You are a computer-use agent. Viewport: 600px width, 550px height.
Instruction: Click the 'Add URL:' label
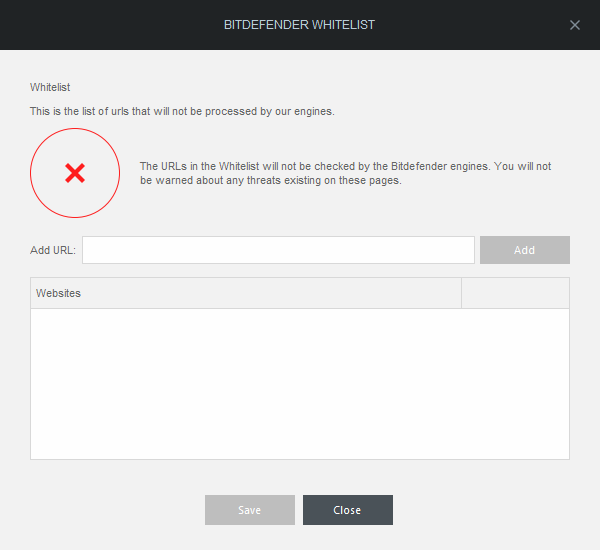(53, 250)
